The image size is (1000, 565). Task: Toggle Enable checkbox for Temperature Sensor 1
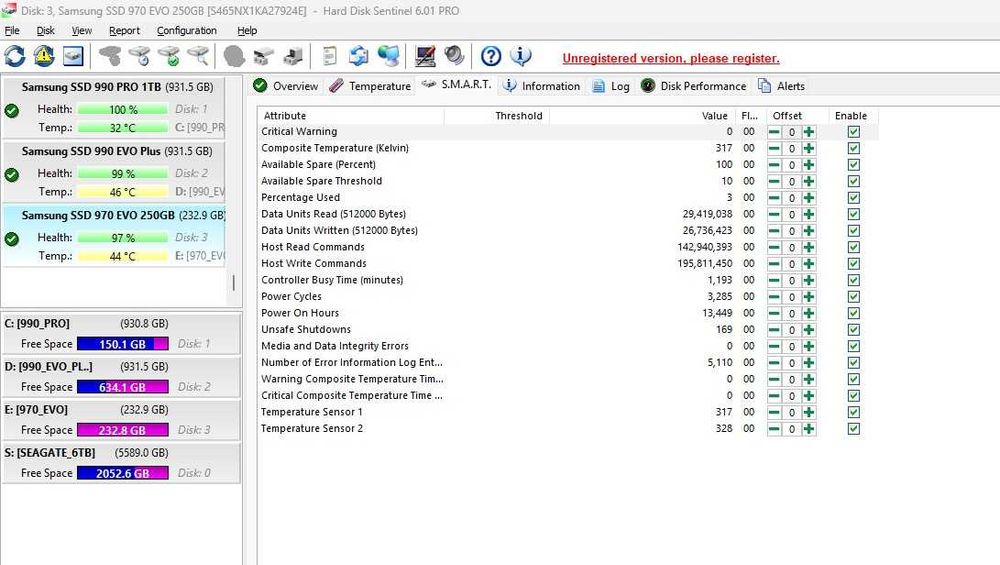coord(853,412)
